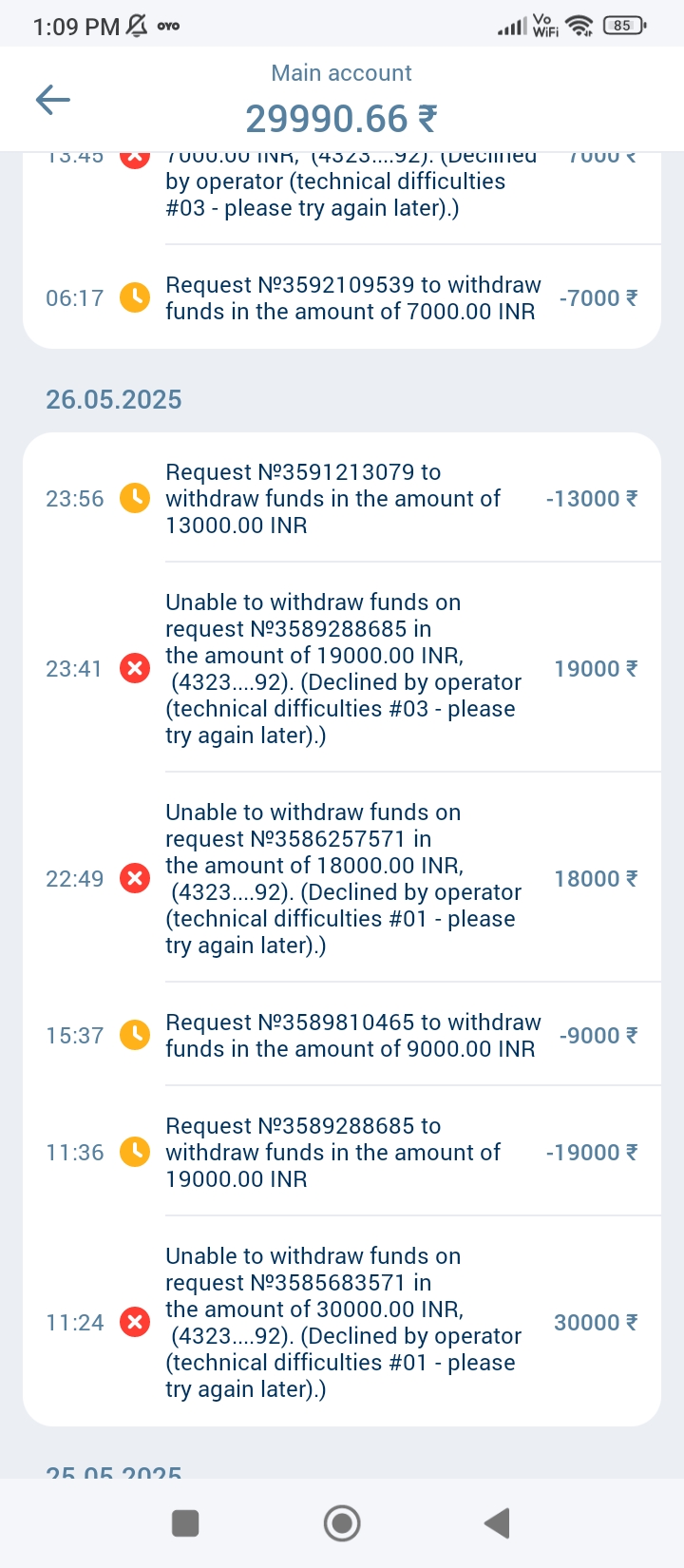
Task: Tap red declined icon at 11:24
Action: coord(135,1323)
